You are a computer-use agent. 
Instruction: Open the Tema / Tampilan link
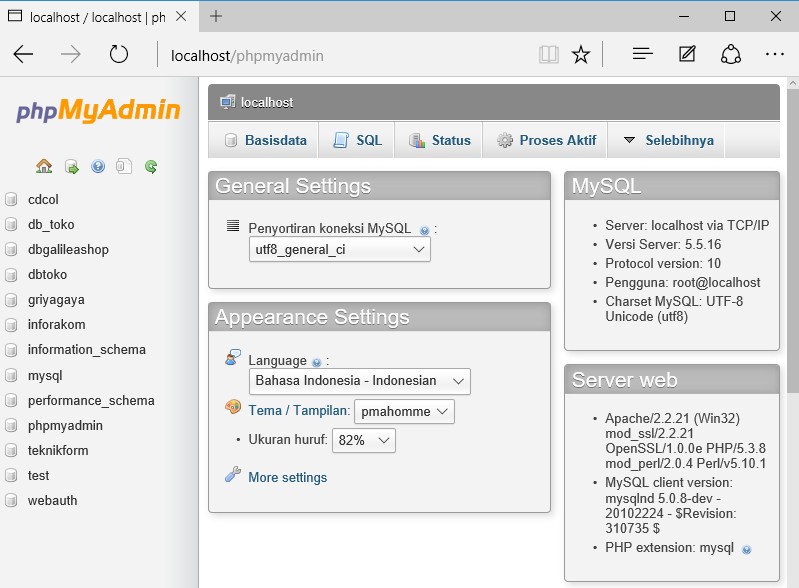click(299, 410)
